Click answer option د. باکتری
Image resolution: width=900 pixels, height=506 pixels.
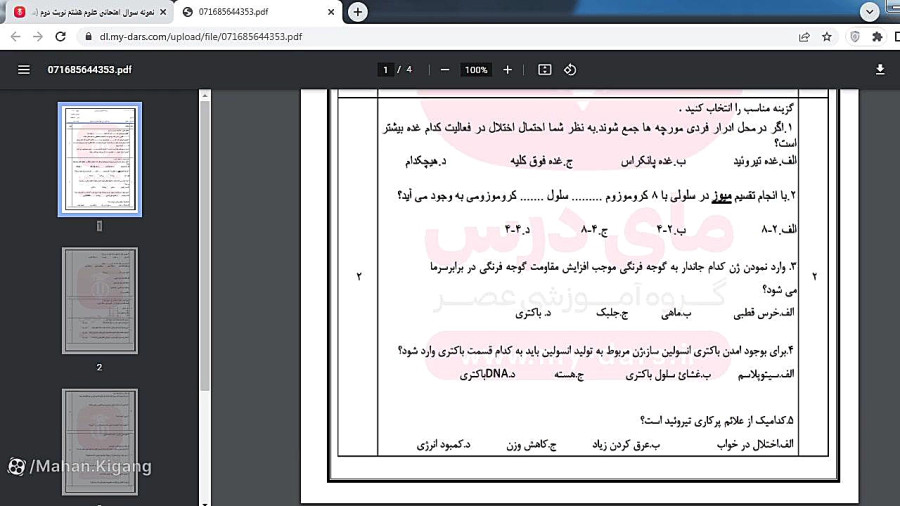point(533,313)
